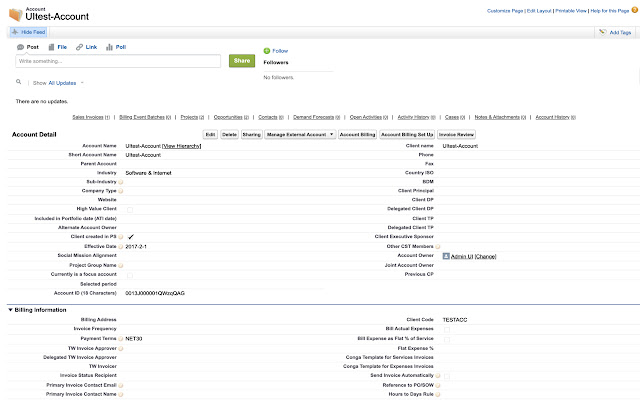Click the Add Tags pencil icon
Image resolution: width=640 pixels, height=400 pixels.
coord(601,33)
